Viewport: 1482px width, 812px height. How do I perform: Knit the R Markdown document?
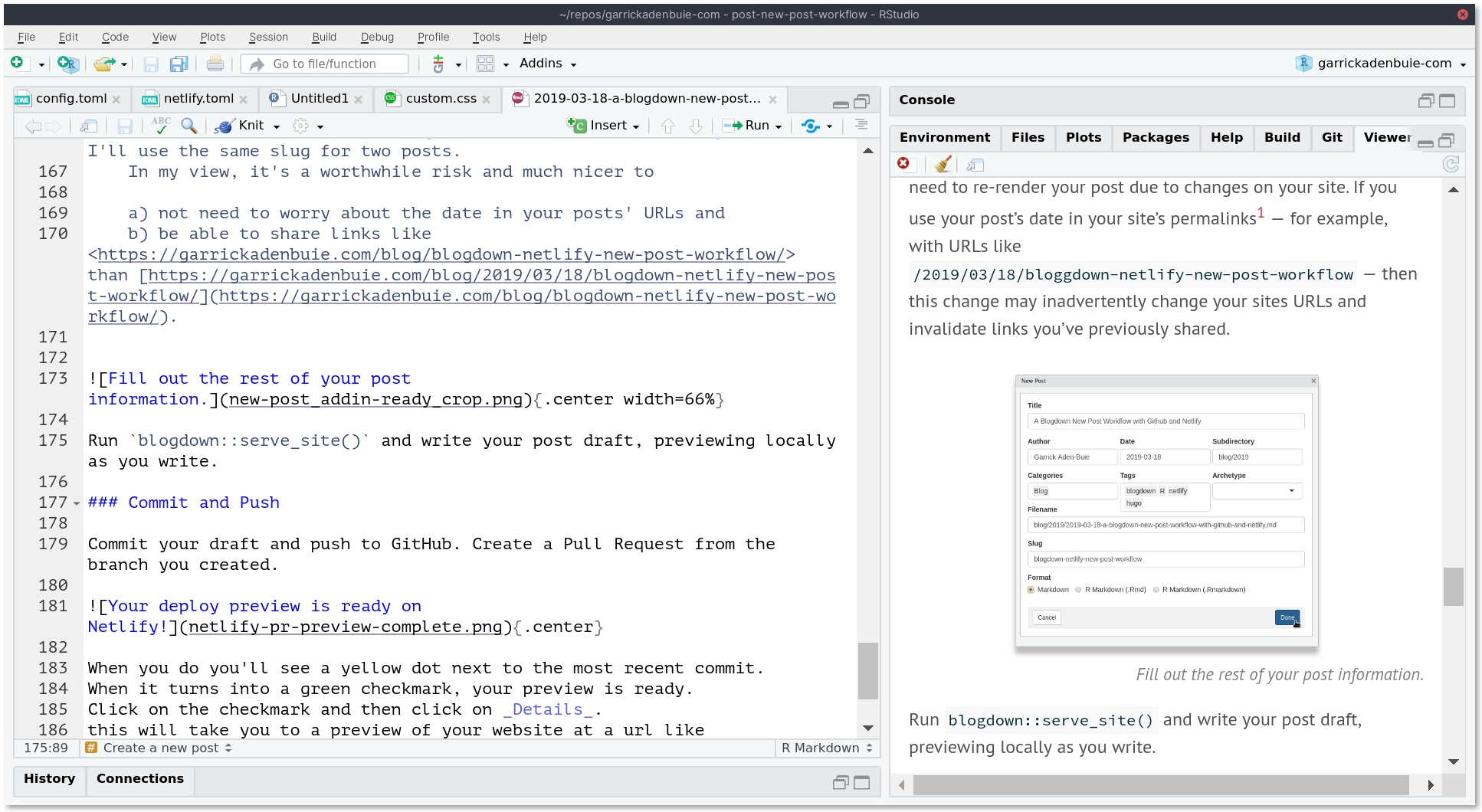click(240, 126)
